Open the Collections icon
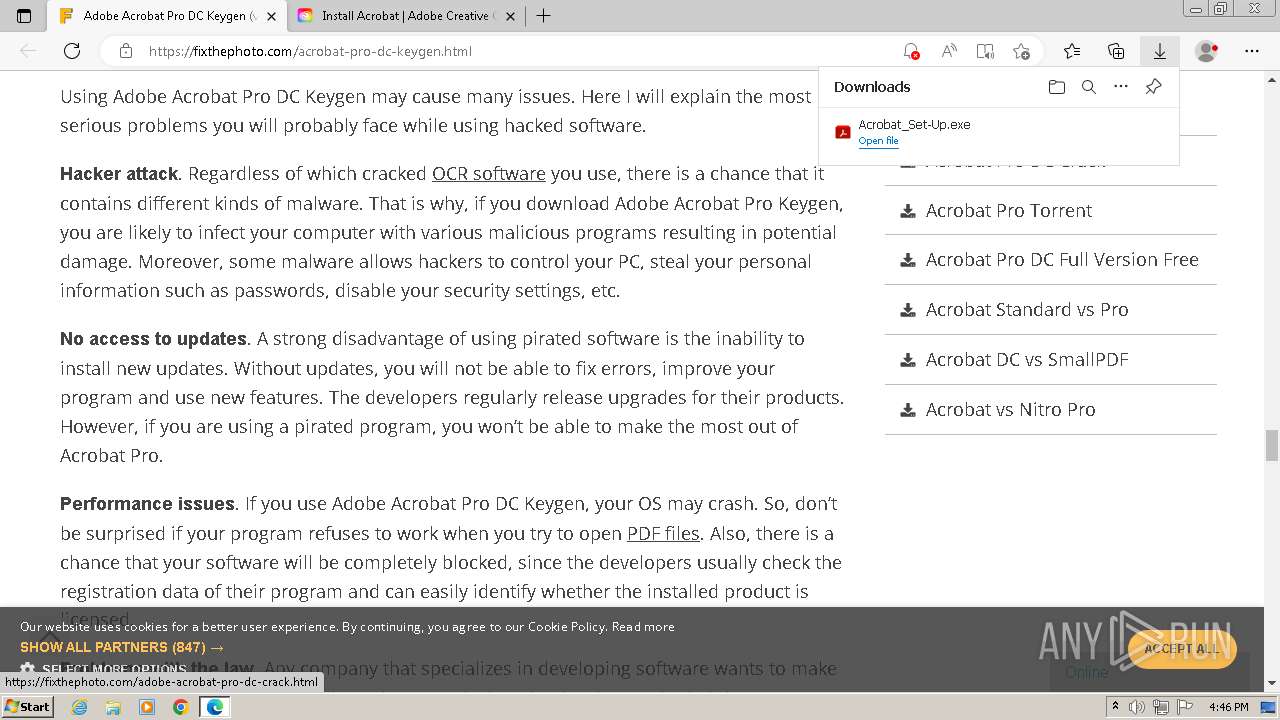This screenshot has height=720, width=1280. tap(1116, 51)
